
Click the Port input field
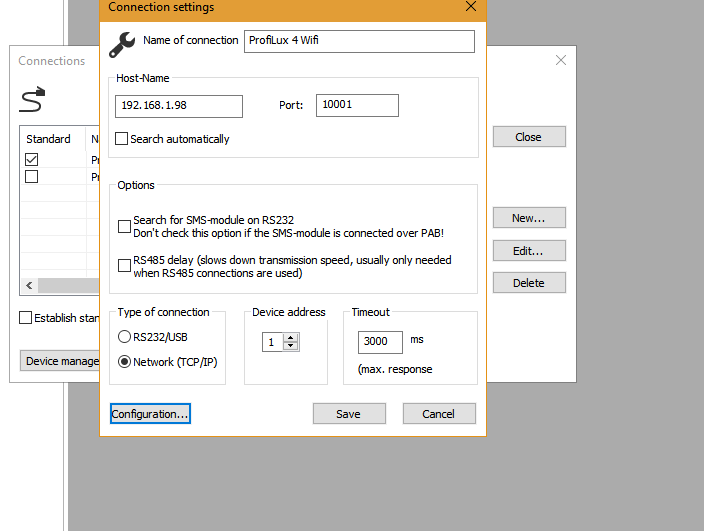357,105
